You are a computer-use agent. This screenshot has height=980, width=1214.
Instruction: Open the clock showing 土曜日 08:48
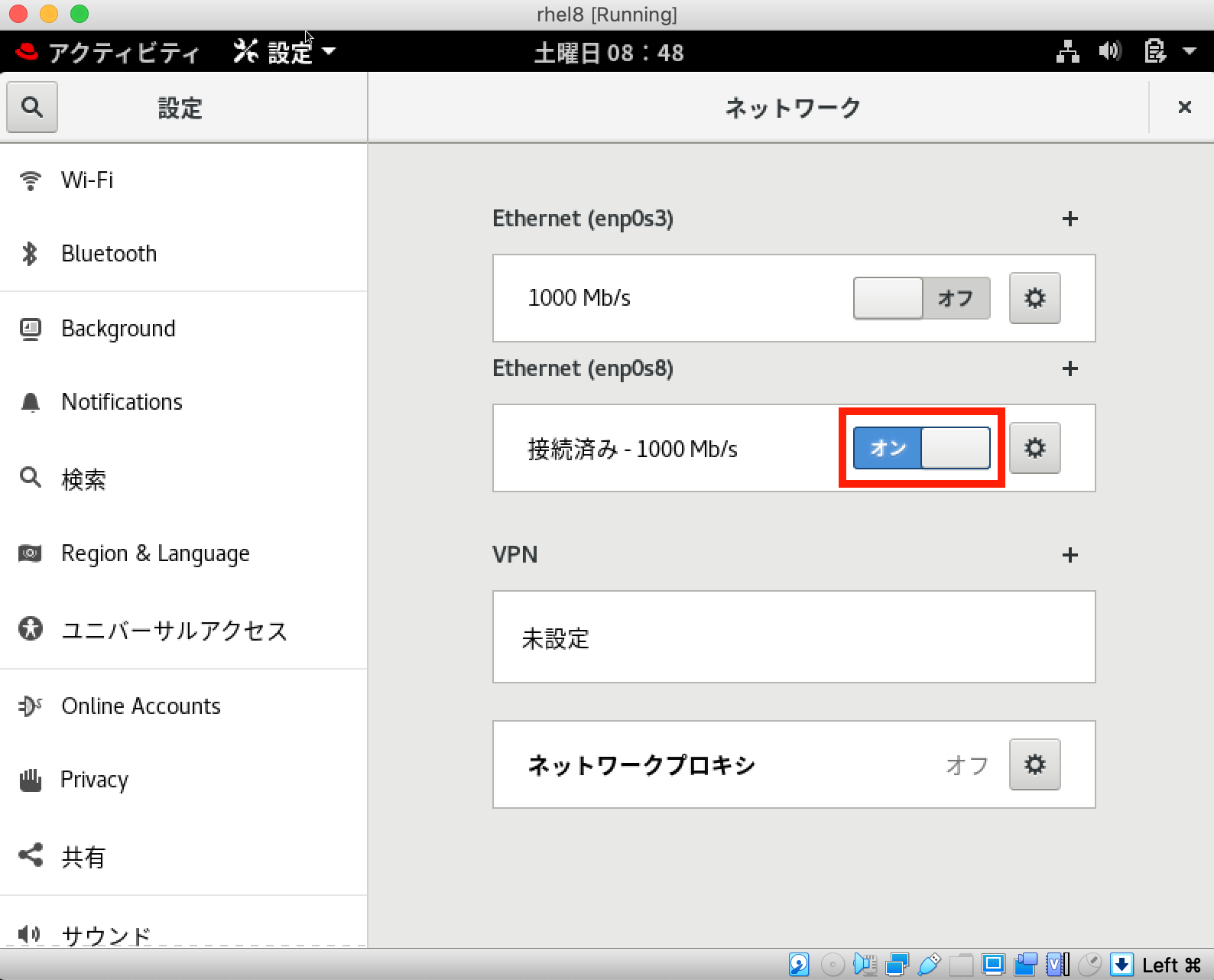pyautogui.click(x=609, y=52)
